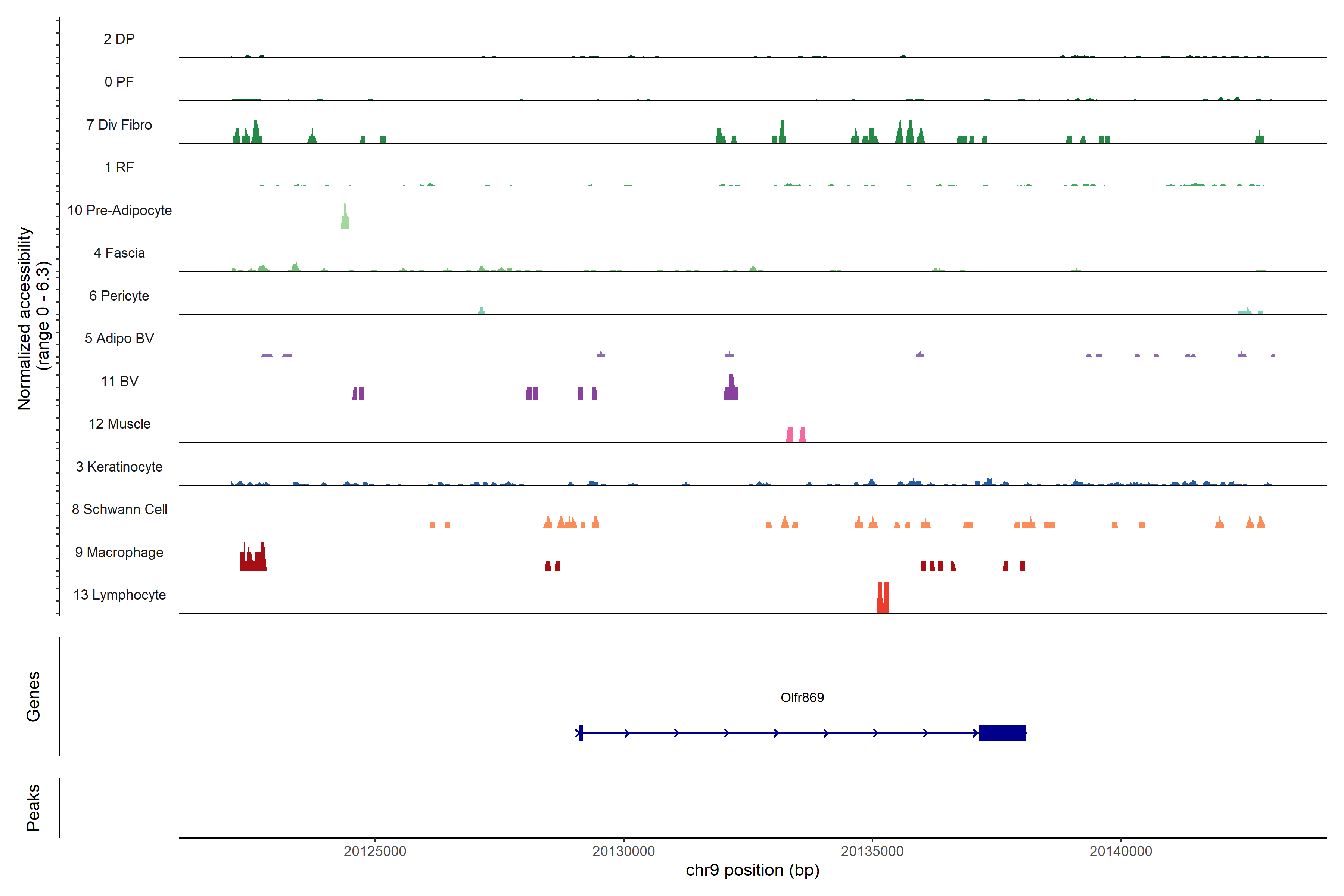Click the Genes panel label
This screenshot has height=896, width=1344.
click(33, 696)
